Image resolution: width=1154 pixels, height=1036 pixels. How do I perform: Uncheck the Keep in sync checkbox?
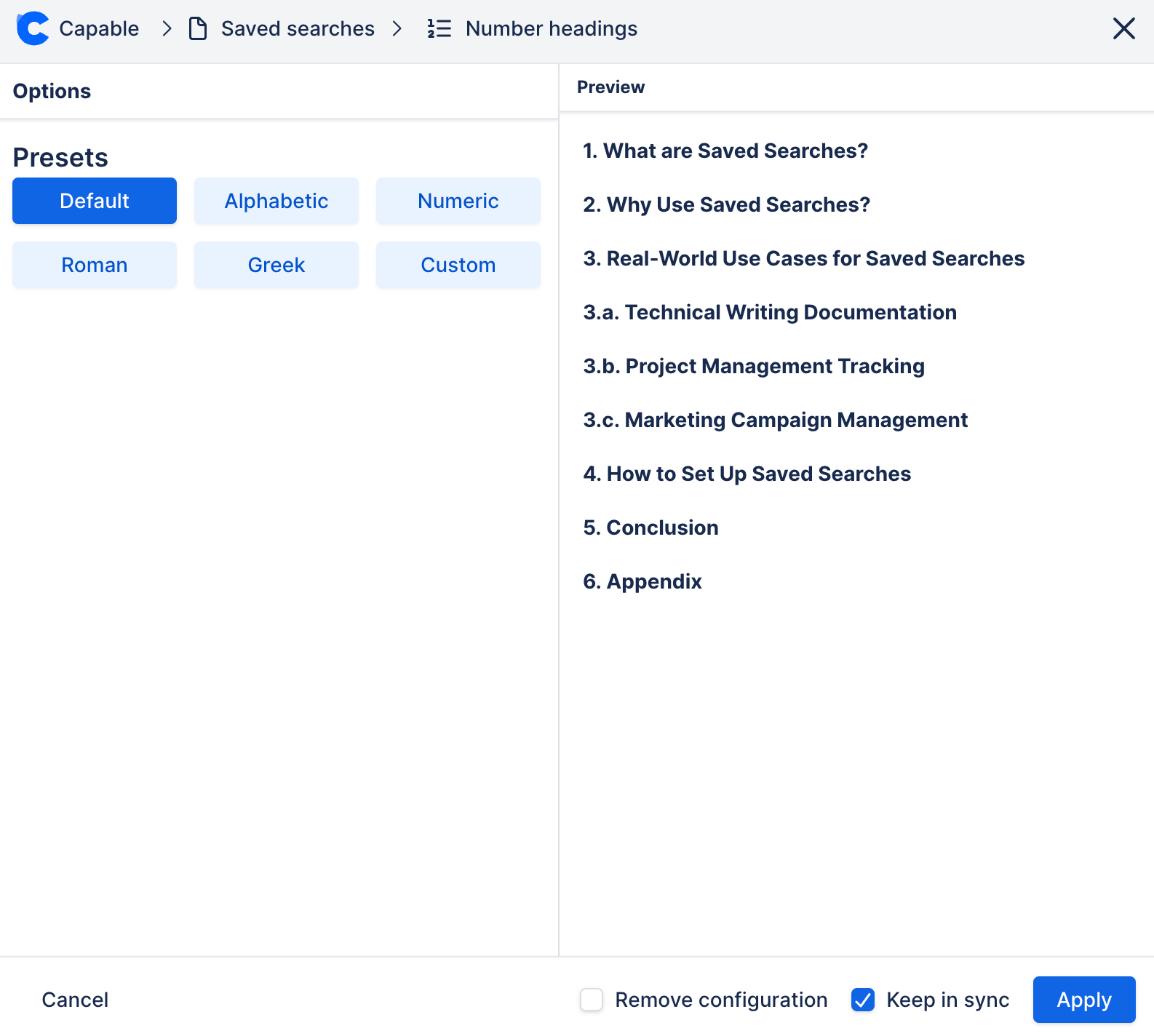click(863, 1000)
